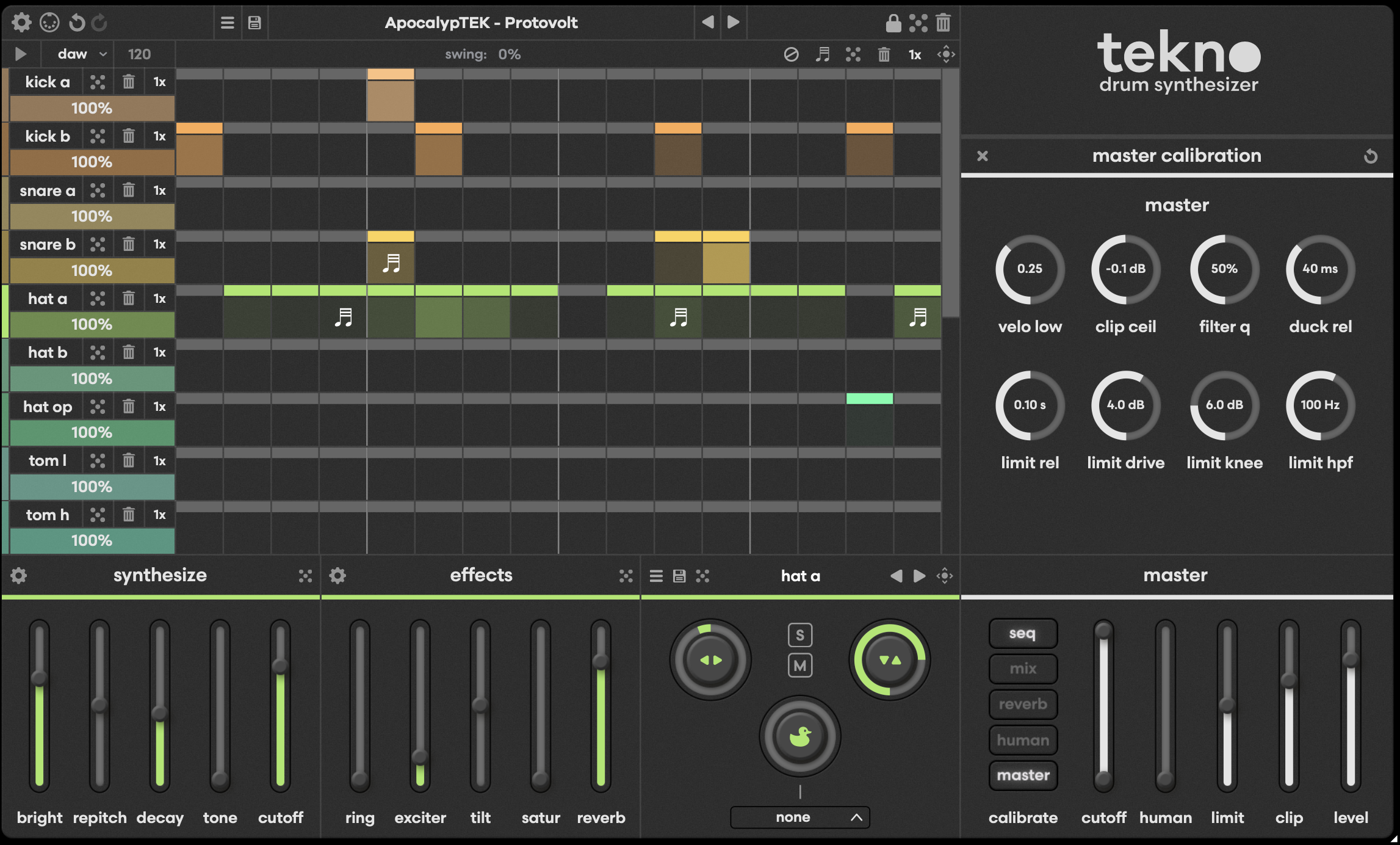Click the undo arrow in top toolbar

coord(77,23)
